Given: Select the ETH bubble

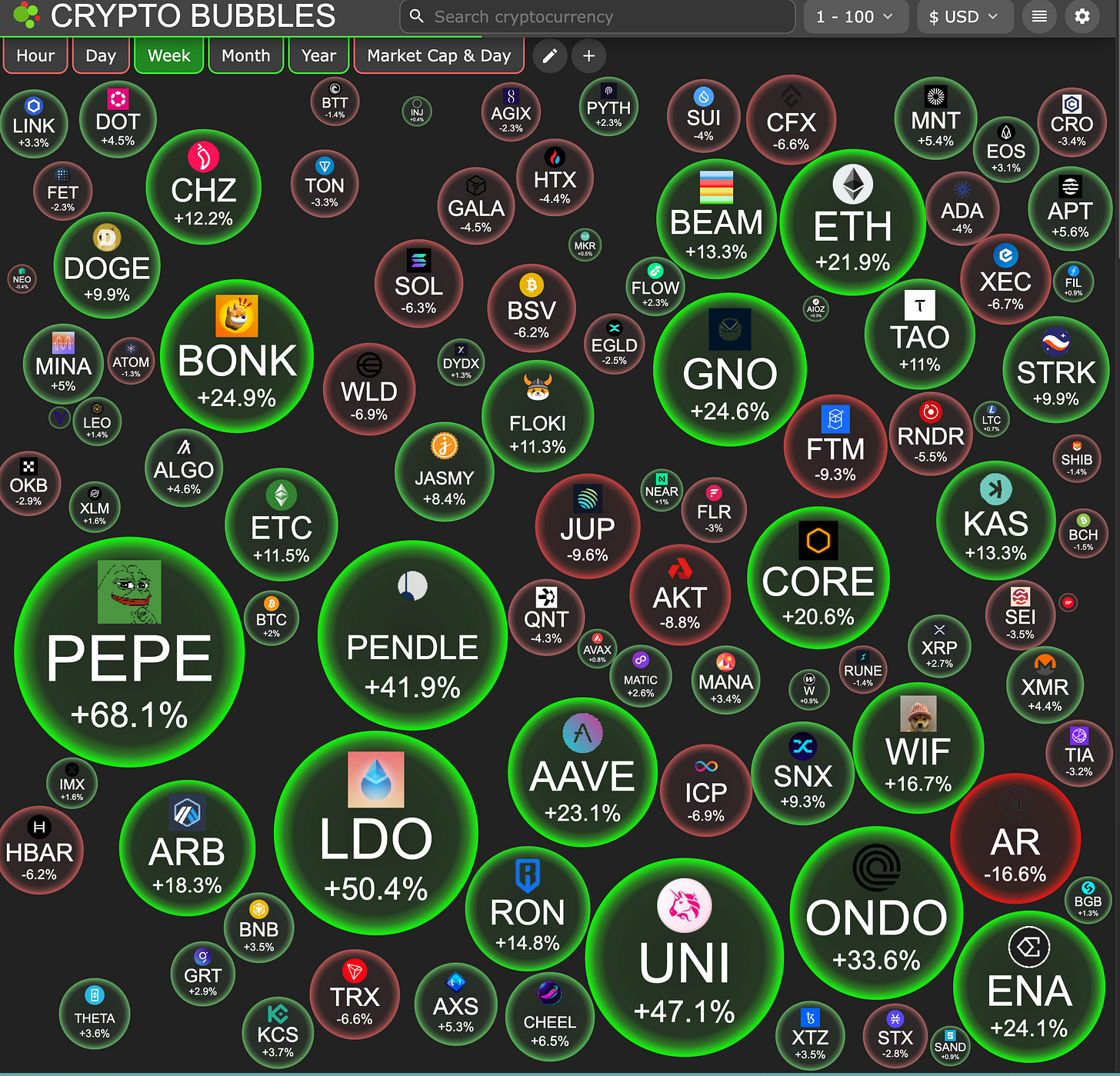Looking at the screenshot, I should tap(852, 223).
